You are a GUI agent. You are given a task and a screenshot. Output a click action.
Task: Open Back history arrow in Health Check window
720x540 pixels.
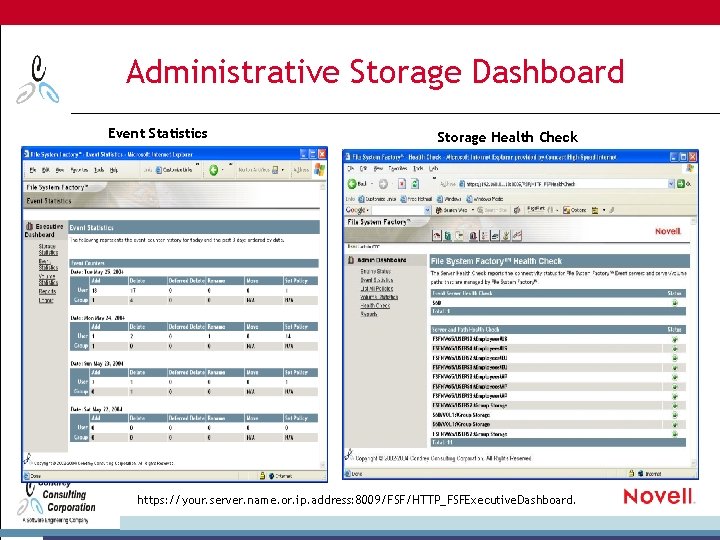click(x=371, y=184)
